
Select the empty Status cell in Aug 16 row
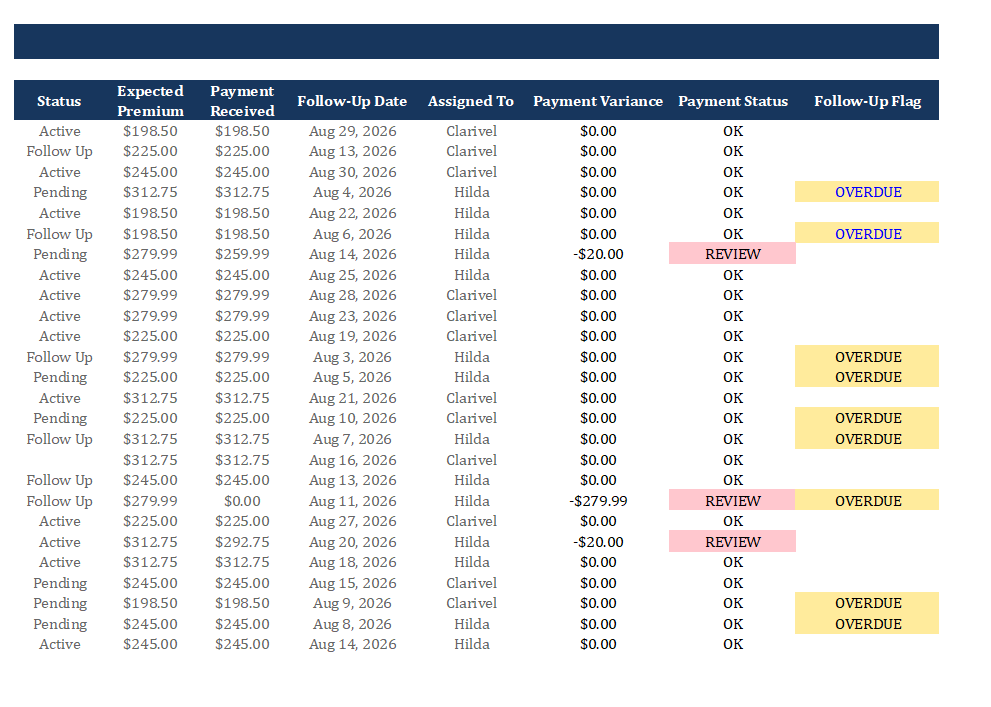(59, 460)
